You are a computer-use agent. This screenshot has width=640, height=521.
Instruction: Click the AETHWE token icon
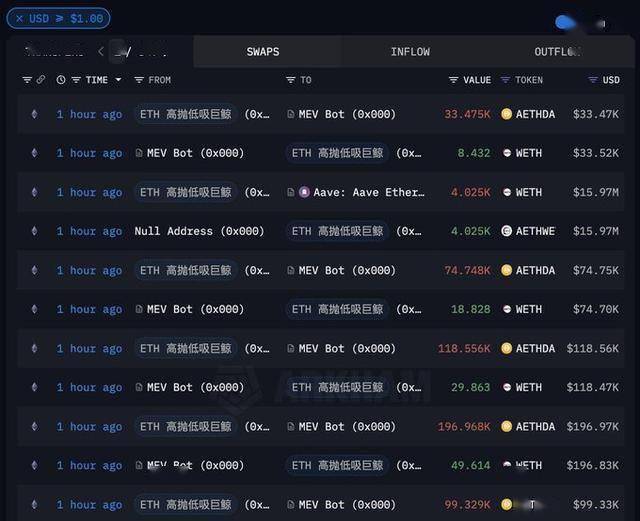click(507, 231)
